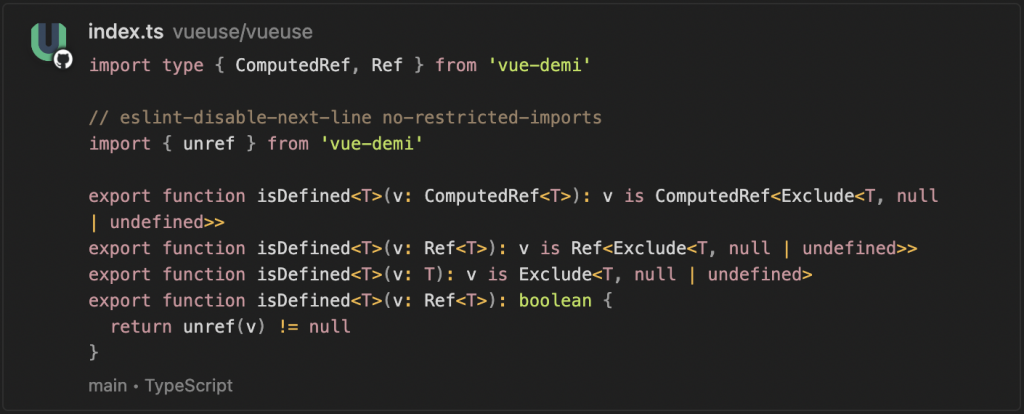Click the second 'vue-demi' string after unref
1024x414 pixels.
372,144
